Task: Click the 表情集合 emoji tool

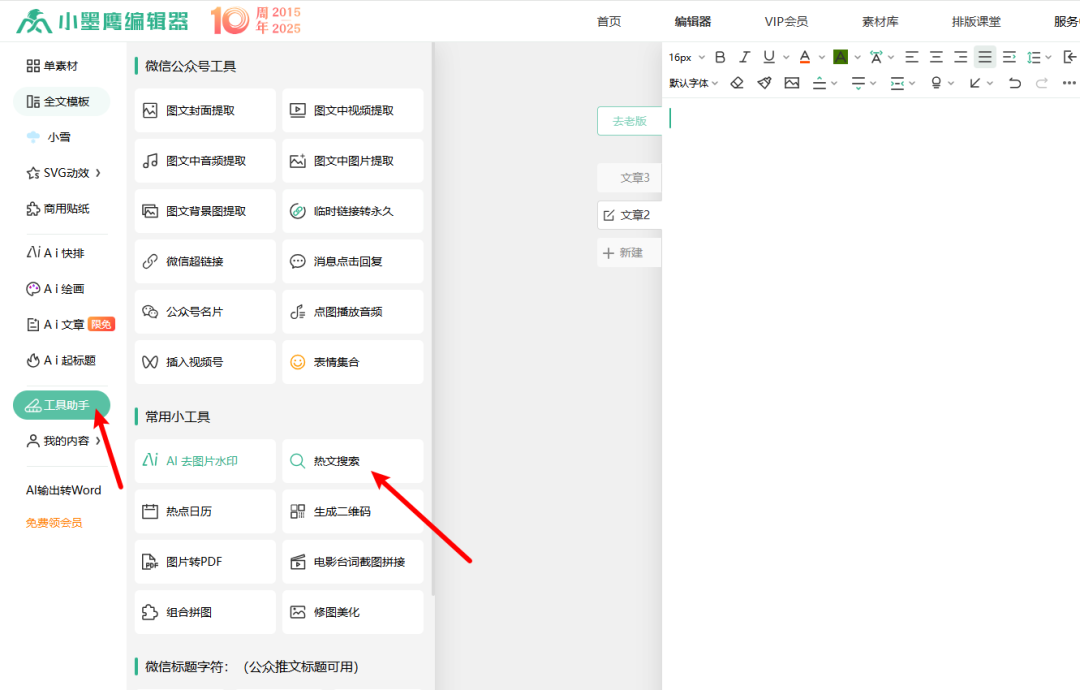Action: coord(353,362)
